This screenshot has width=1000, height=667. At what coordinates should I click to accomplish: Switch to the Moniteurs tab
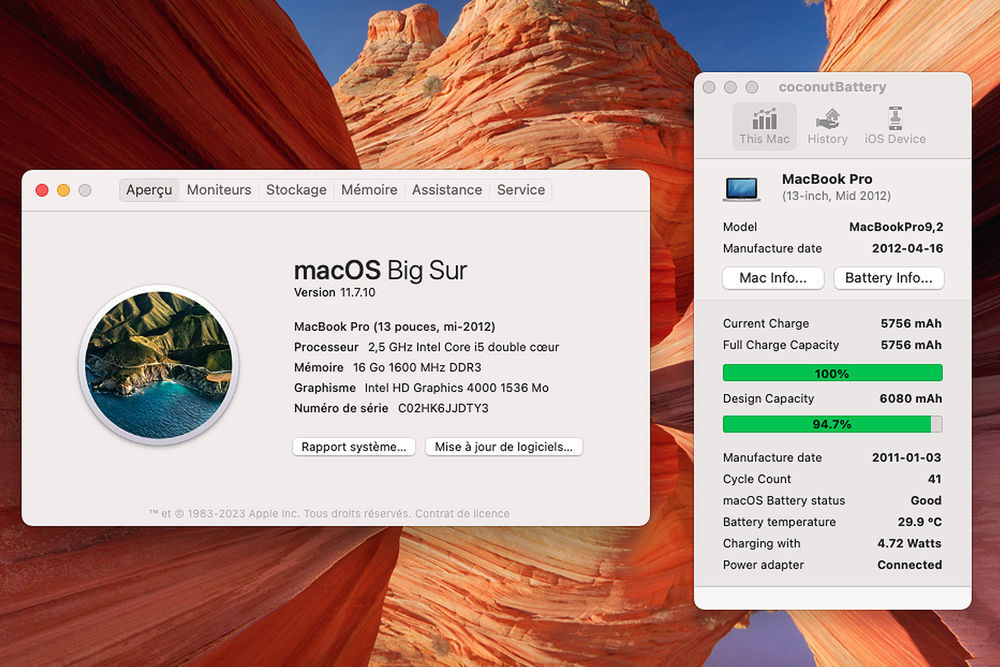[x=219, y=190]
